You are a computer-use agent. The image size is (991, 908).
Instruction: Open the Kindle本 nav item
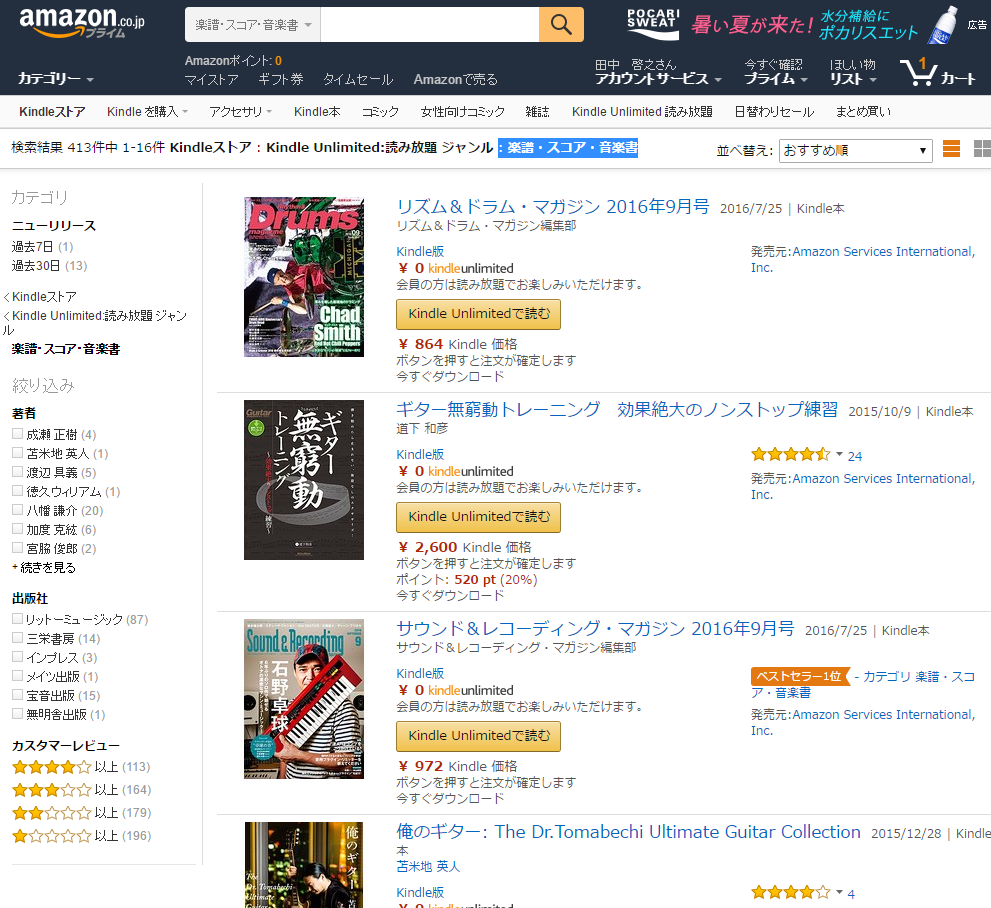click(317, 112)
